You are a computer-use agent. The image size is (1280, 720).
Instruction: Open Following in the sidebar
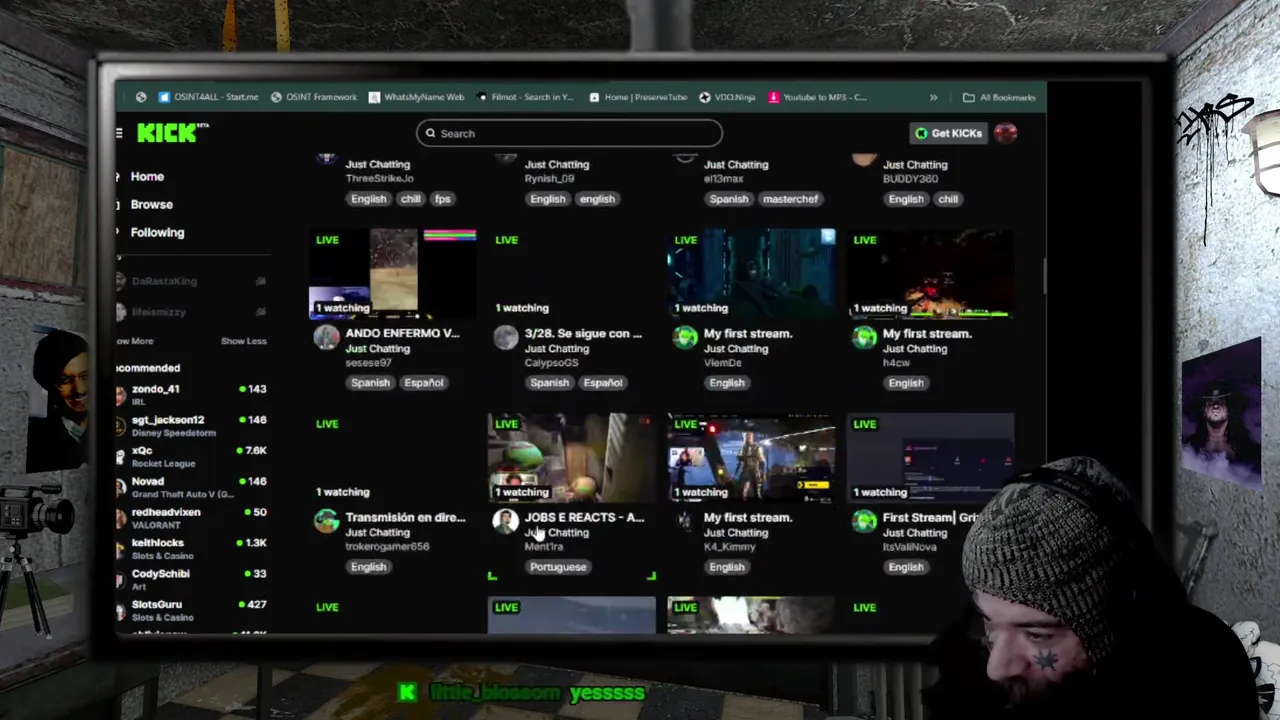(x=157, y=232)
